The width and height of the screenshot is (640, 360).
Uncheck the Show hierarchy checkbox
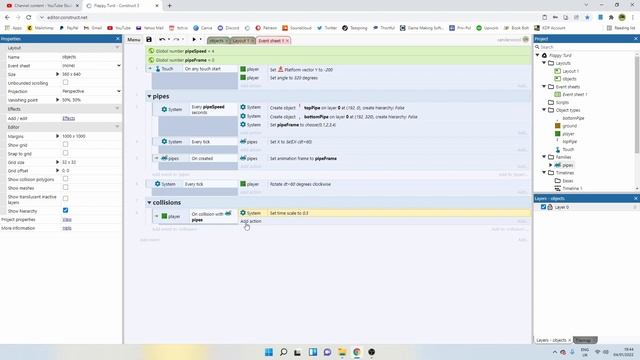click(x=65, y=210)
